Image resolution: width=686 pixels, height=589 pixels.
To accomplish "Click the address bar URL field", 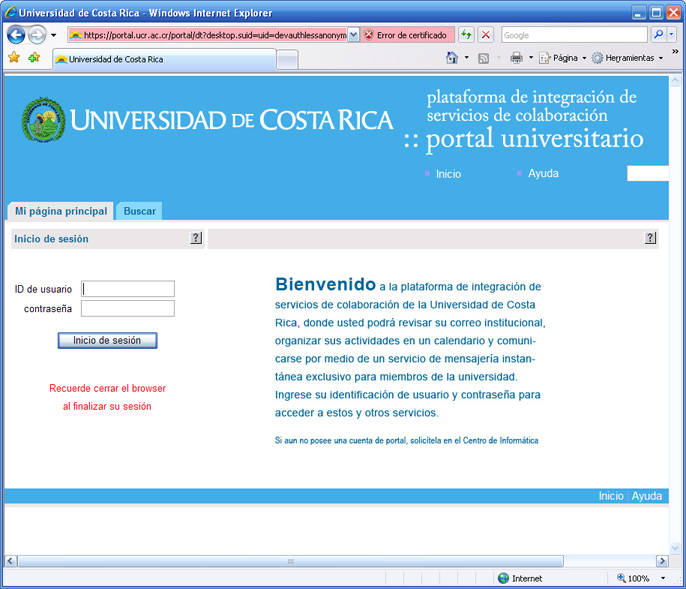I will click(x=208, y=35).
